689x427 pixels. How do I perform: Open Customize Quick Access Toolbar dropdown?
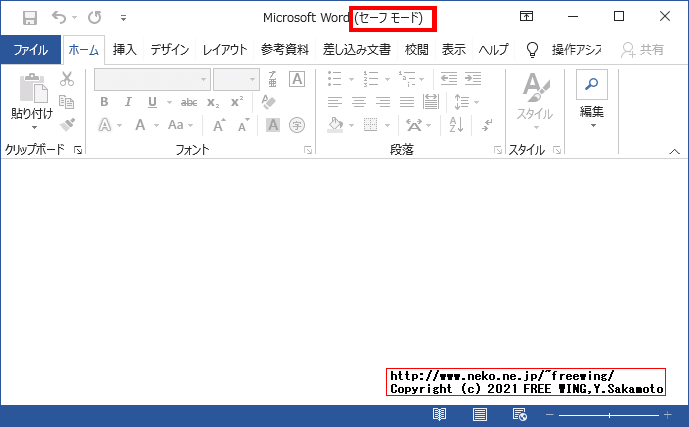[x=123, y=18]
